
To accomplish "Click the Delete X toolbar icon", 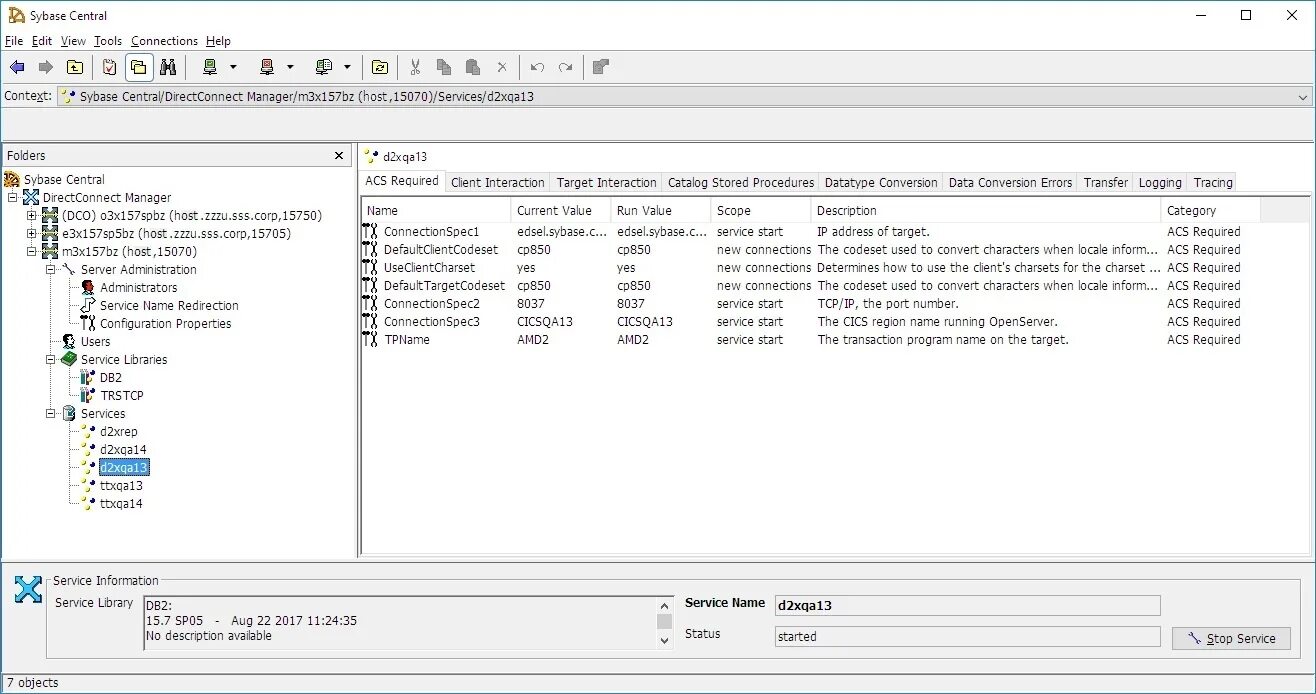I will tap(502, 67).
